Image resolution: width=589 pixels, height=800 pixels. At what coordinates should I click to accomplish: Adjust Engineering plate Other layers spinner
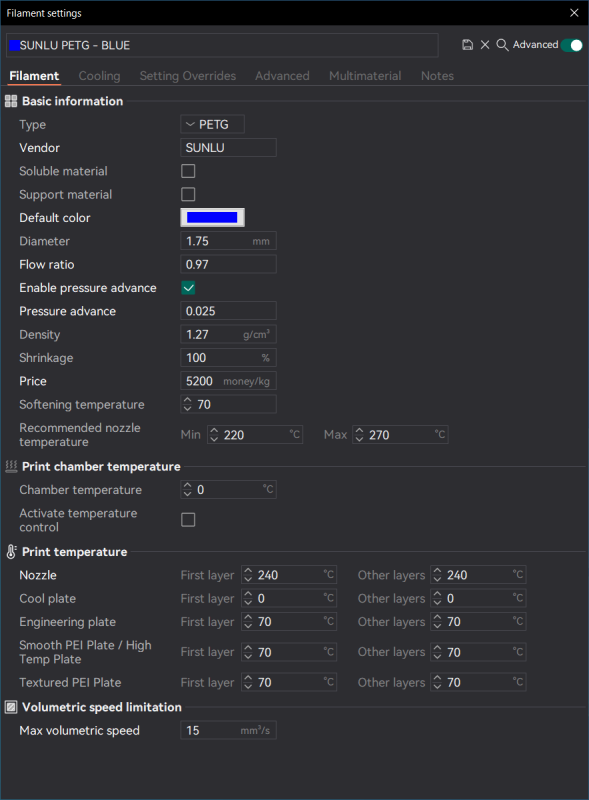point(437,622)
